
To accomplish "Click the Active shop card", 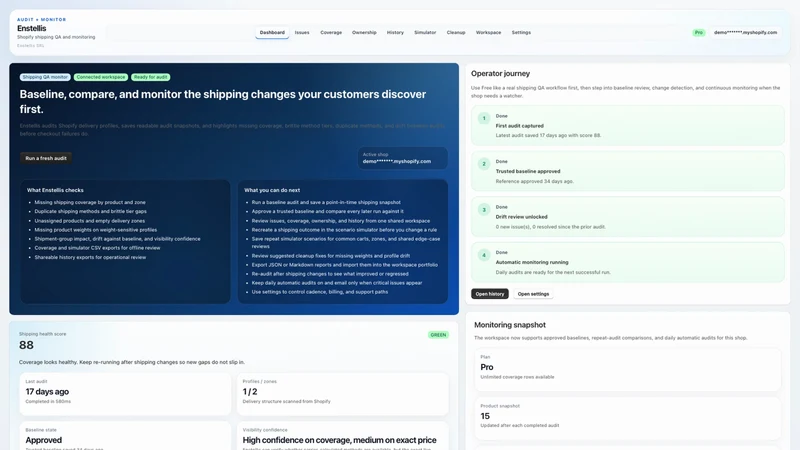I will coord(402,158).
